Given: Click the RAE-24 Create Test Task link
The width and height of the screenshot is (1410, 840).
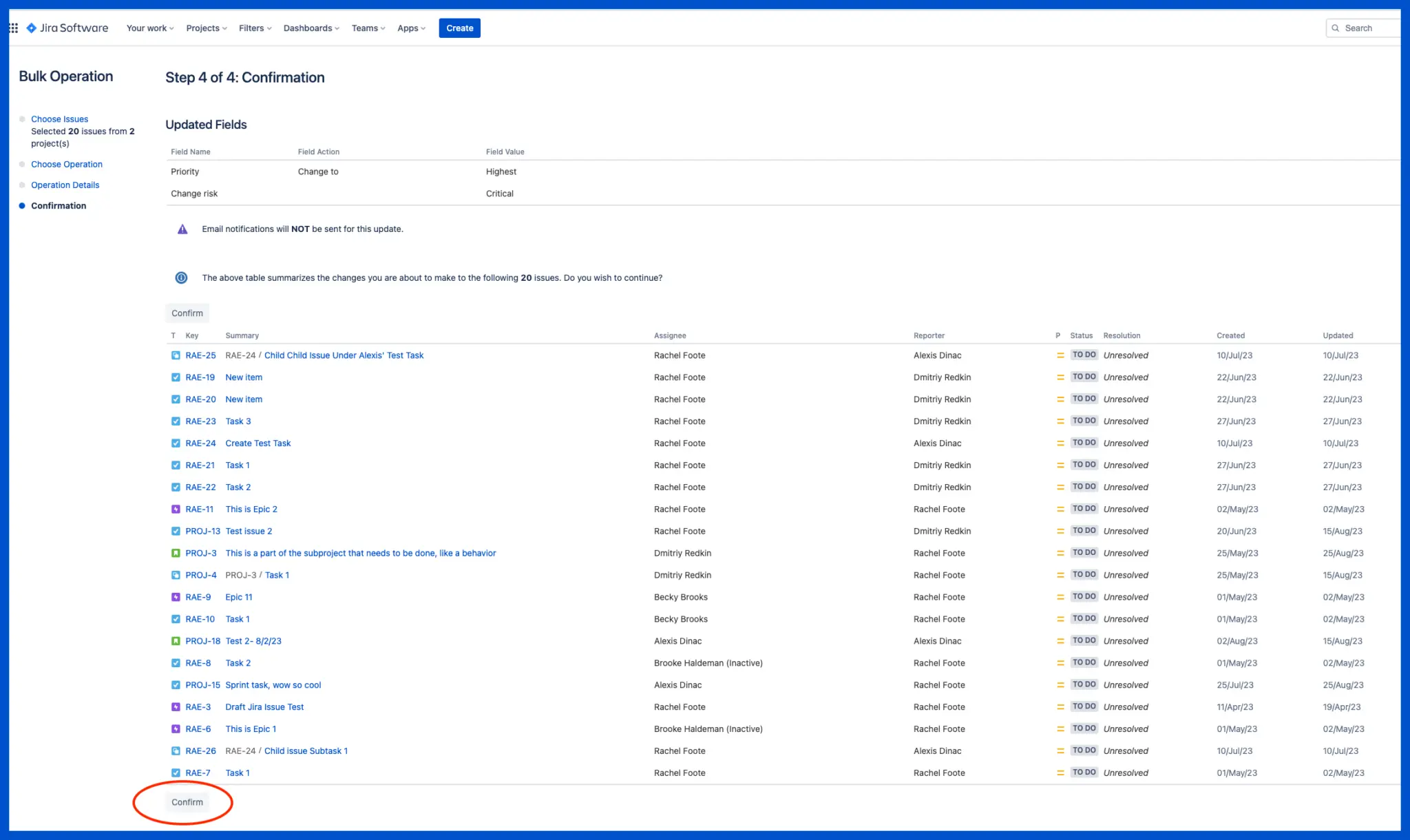Looking at the screenshot, I should (258, 443).
